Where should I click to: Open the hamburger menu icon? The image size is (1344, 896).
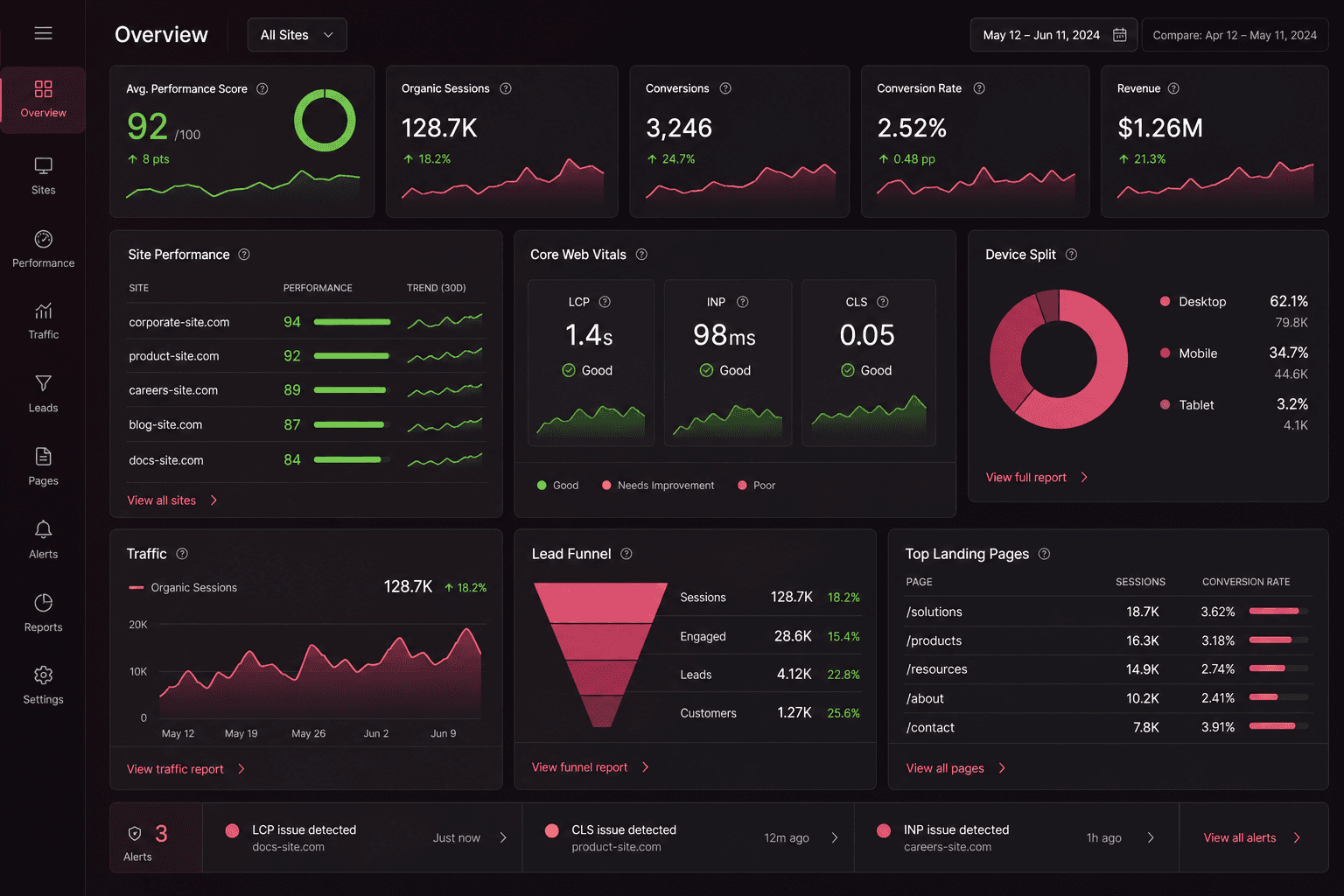point(43,33)
